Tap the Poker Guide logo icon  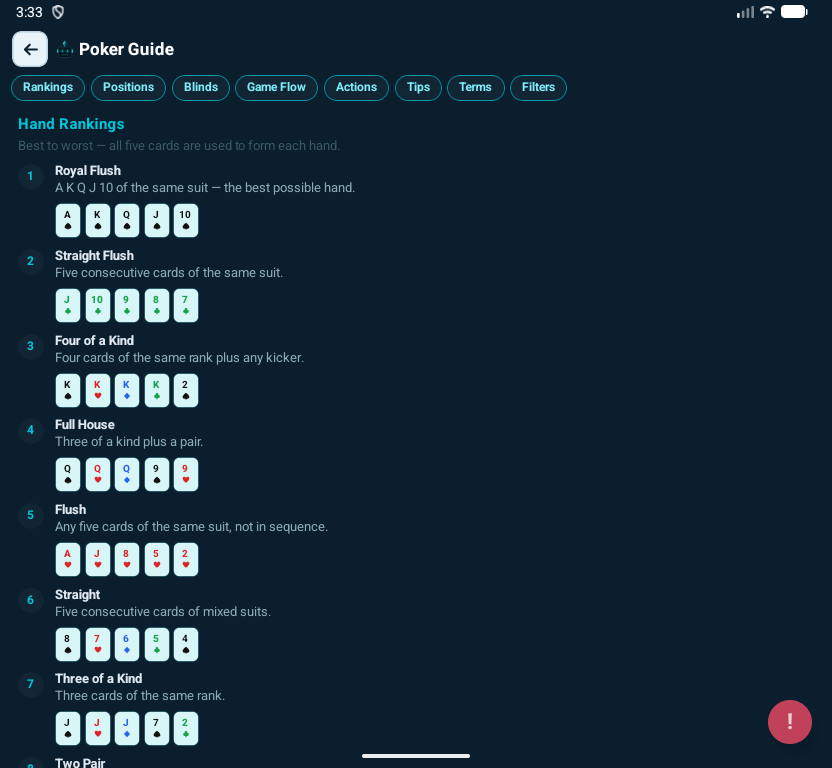65,49
